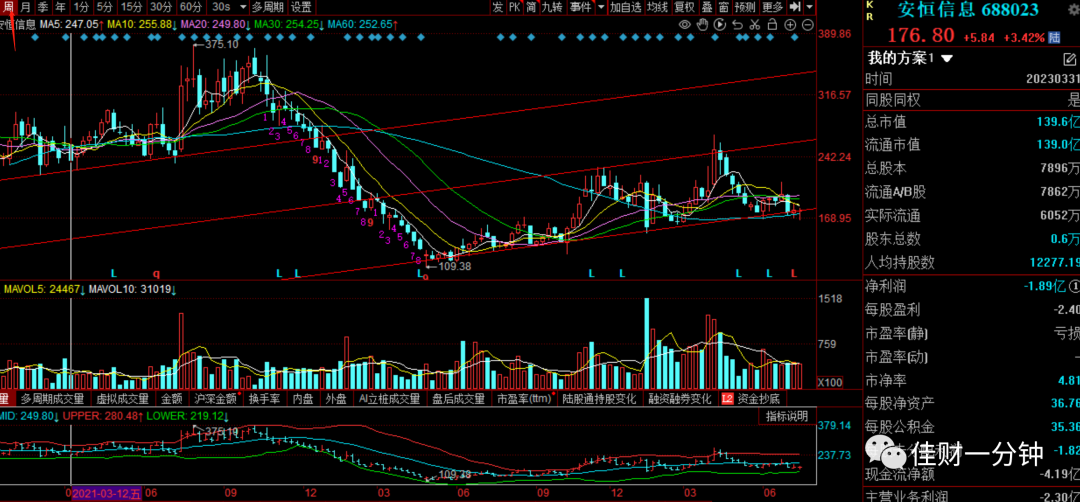Viewport: 1080px width, 502px height.
Task: Click the 2021-03-12 date marker on axis
Action: (x=106, y=494)
